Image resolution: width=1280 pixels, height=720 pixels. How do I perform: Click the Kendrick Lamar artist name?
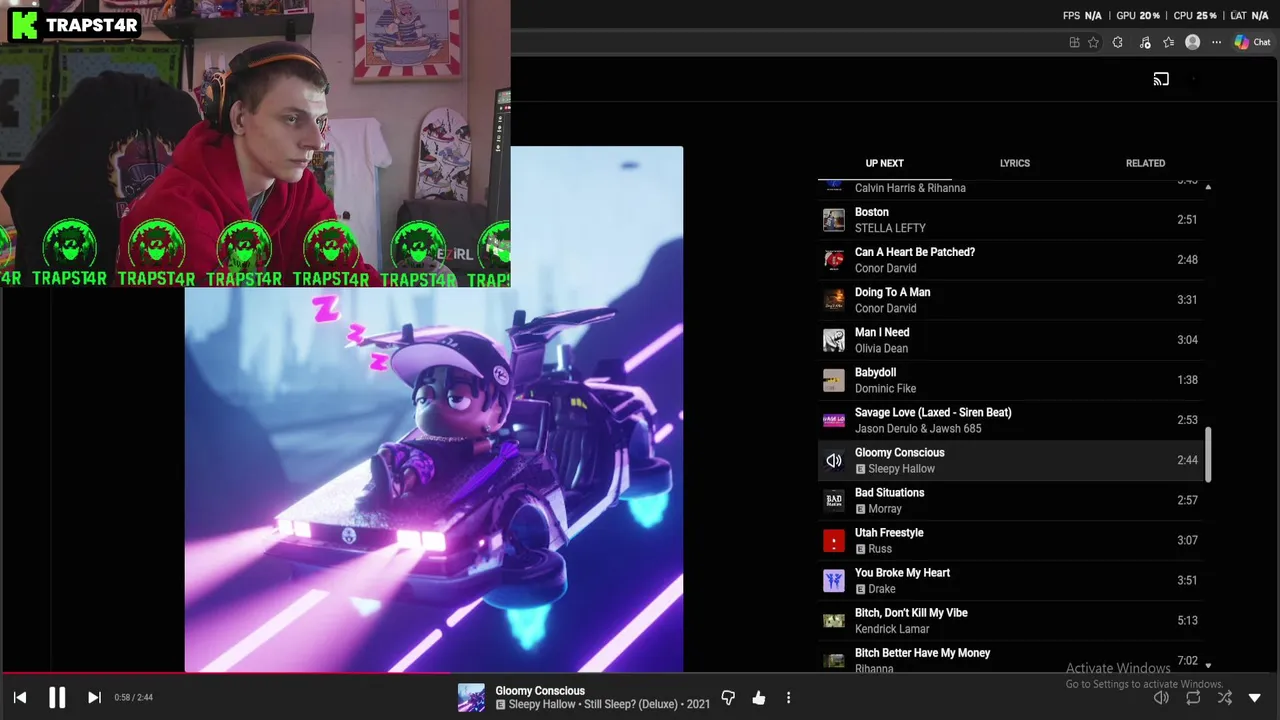pos(892,629)
